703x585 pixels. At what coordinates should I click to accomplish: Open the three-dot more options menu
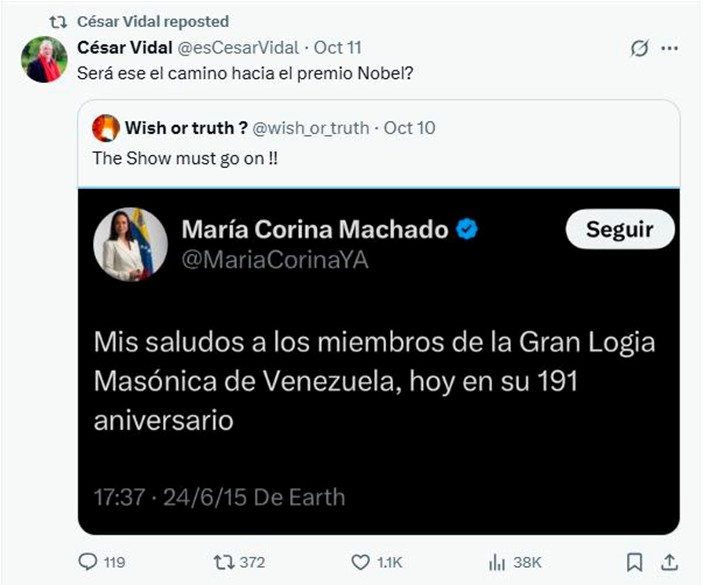670,48
